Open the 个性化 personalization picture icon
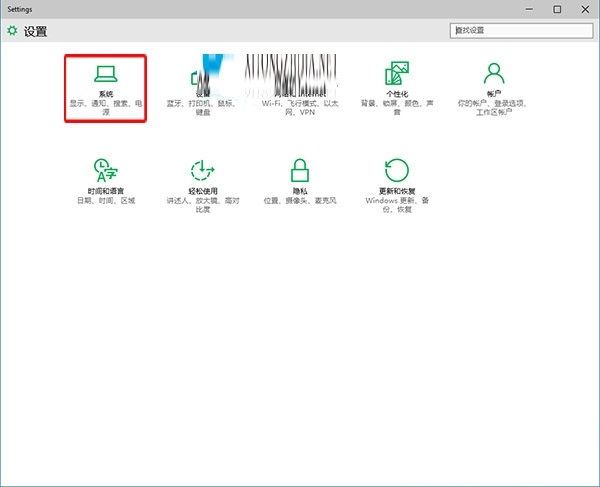The height and width of the screenshot is (487, 600). pyautogui.click(x=397, y=73)
